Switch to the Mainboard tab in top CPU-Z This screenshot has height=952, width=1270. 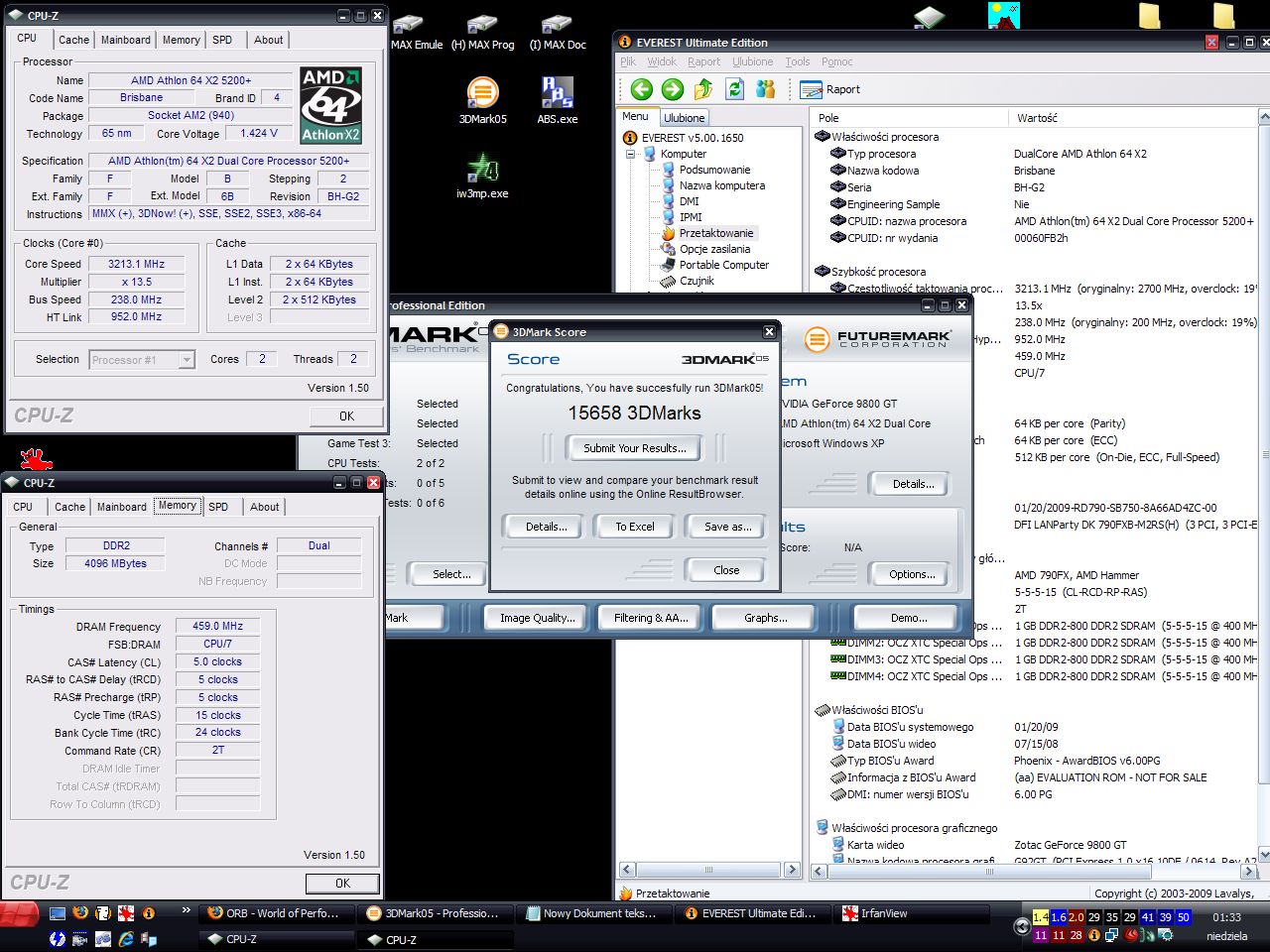click(x=126, y=40)
